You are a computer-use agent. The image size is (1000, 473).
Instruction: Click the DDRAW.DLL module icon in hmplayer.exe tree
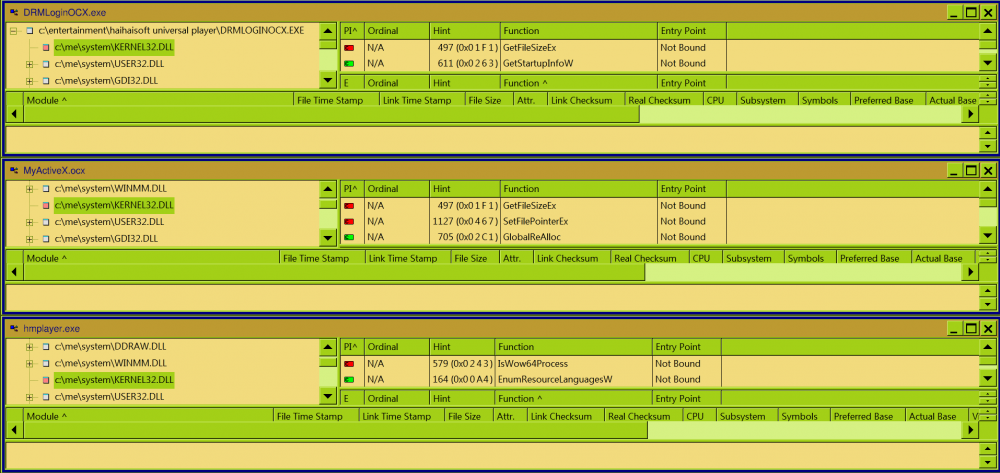[x=45, y=347]
